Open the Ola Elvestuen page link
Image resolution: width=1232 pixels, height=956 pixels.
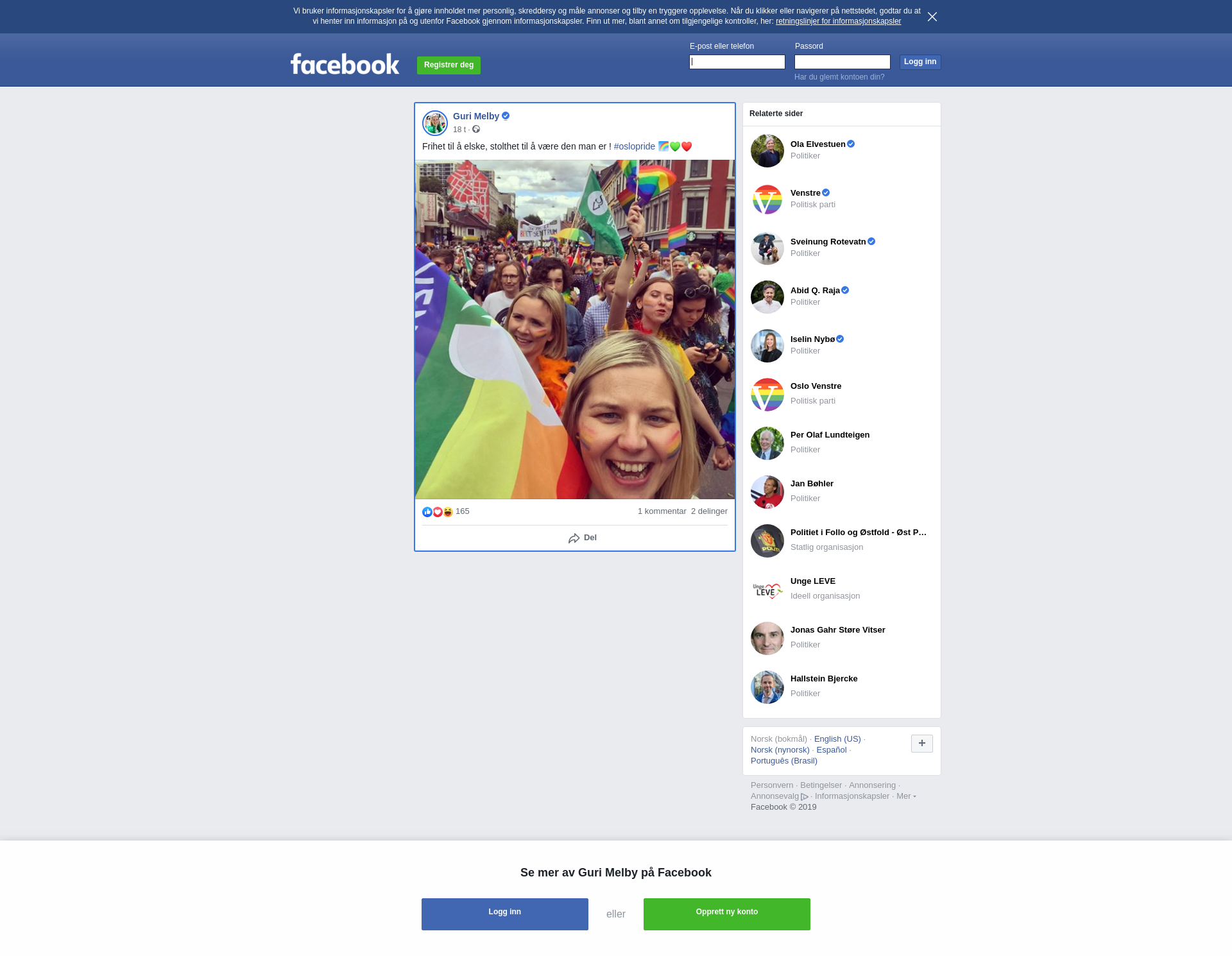(x=818, y=144)
